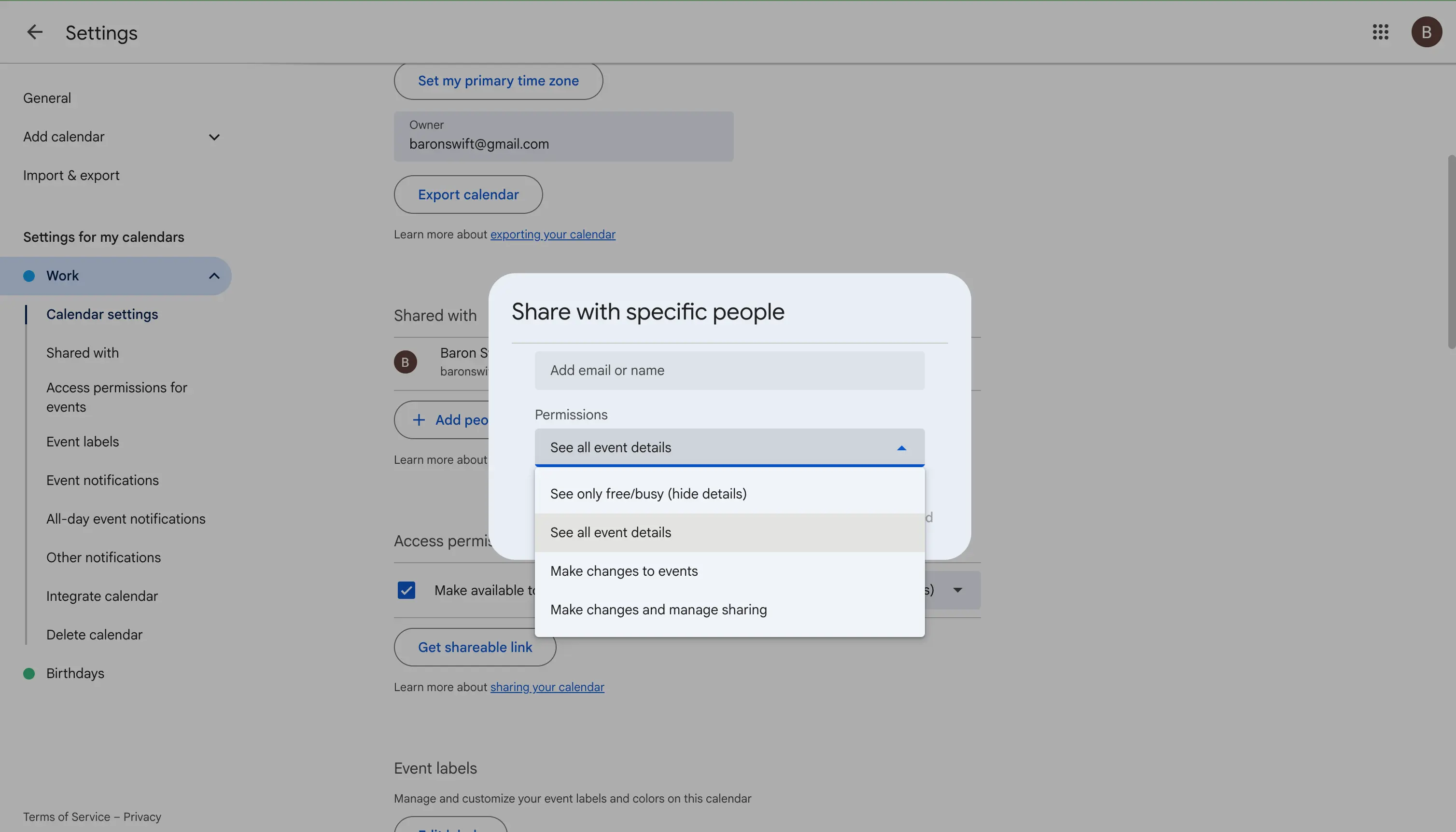
Task: Choose Make changes to events option
Action: click(729, 571)
